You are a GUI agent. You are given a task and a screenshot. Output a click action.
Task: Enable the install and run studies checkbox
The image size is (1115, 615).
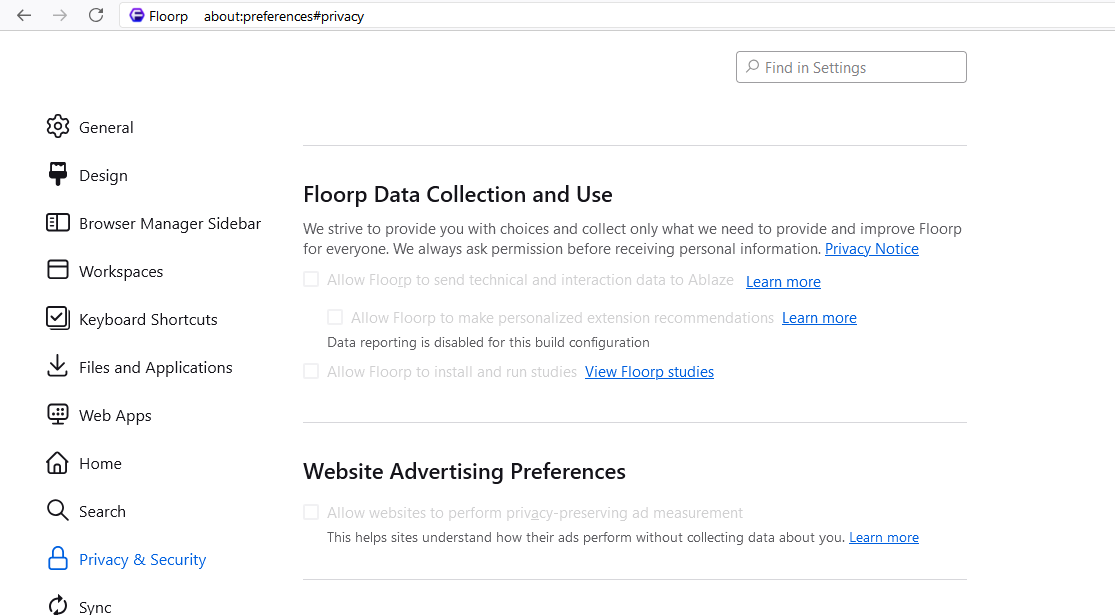311,371
